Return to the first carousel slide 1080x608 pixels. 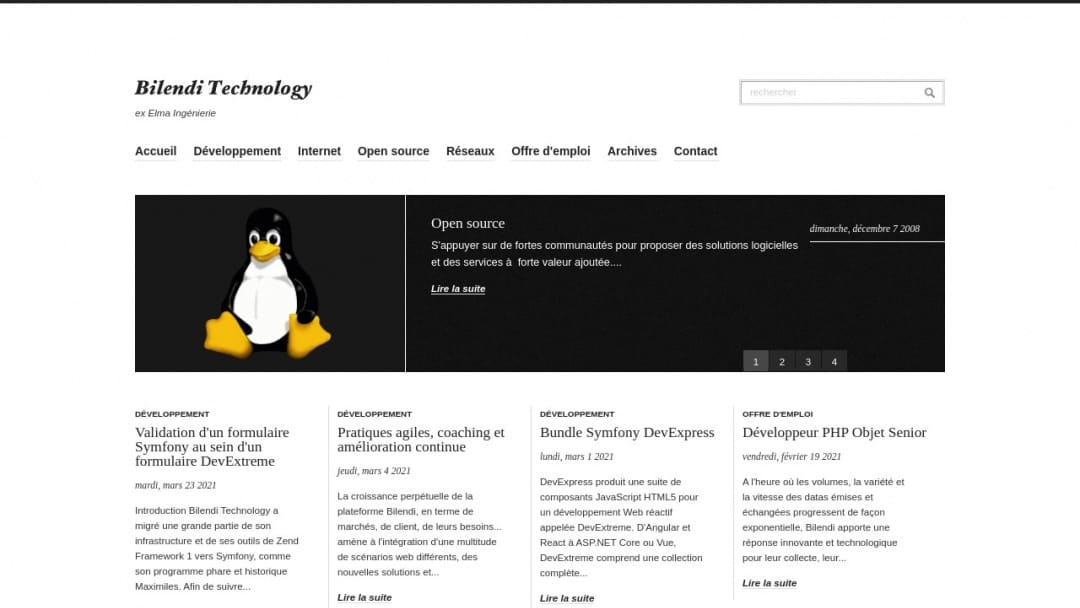[756, 361]
